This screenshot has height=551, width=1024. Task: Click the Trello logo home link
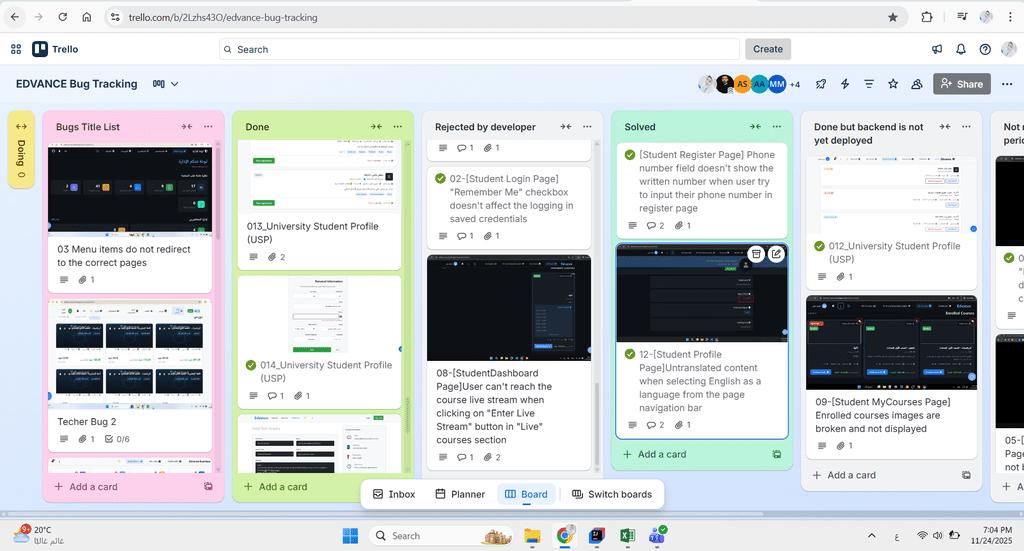[56, 49]
